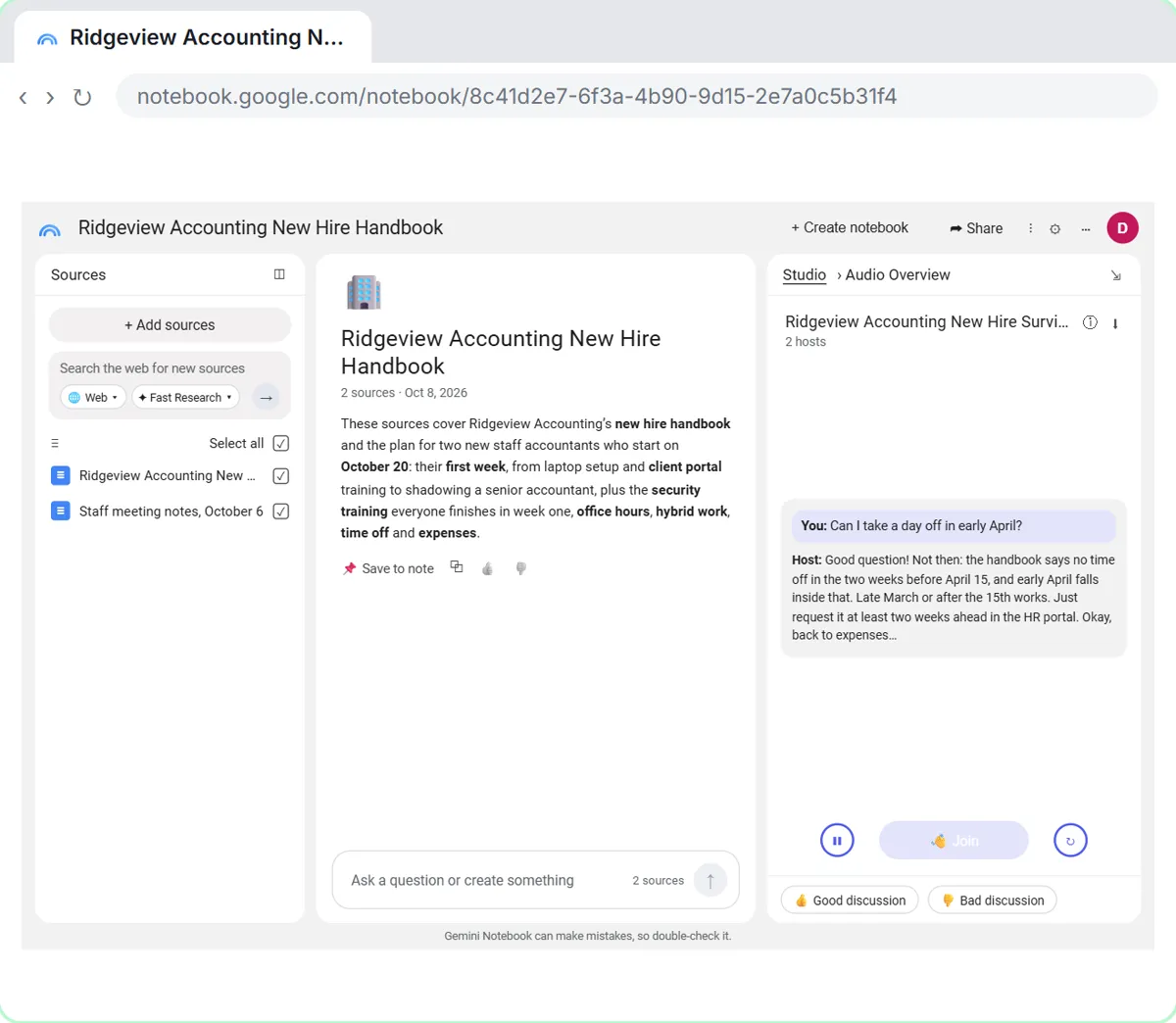
Task: Rate as Bad discussion
Action: pos(992,901)
